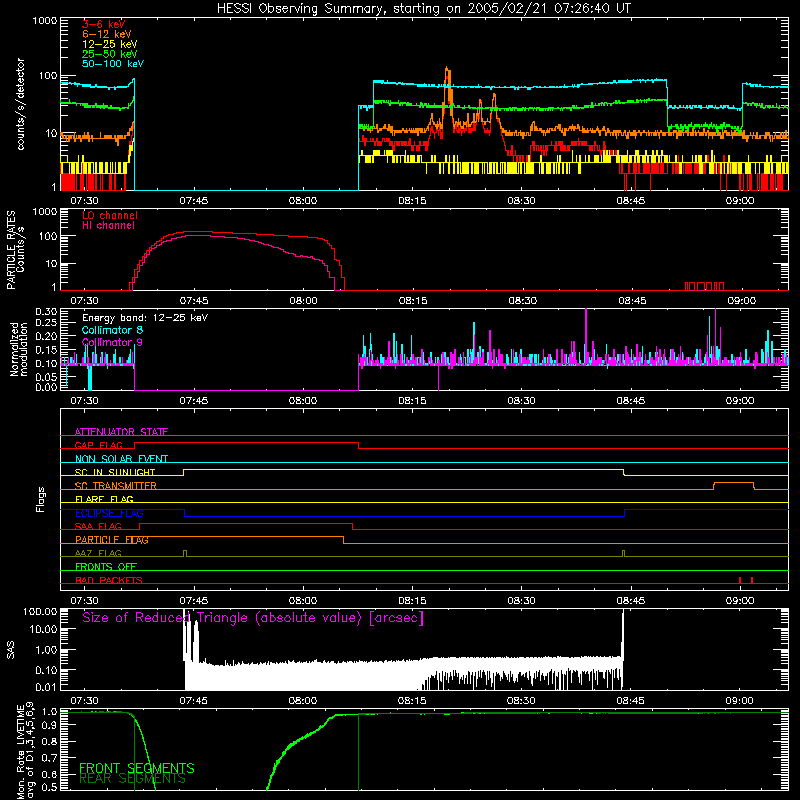The image size is (800, 800).
Task: Click the '07:45' tick label under the particle rates plot
Action: pyautogui.click(x=193, y=301)
